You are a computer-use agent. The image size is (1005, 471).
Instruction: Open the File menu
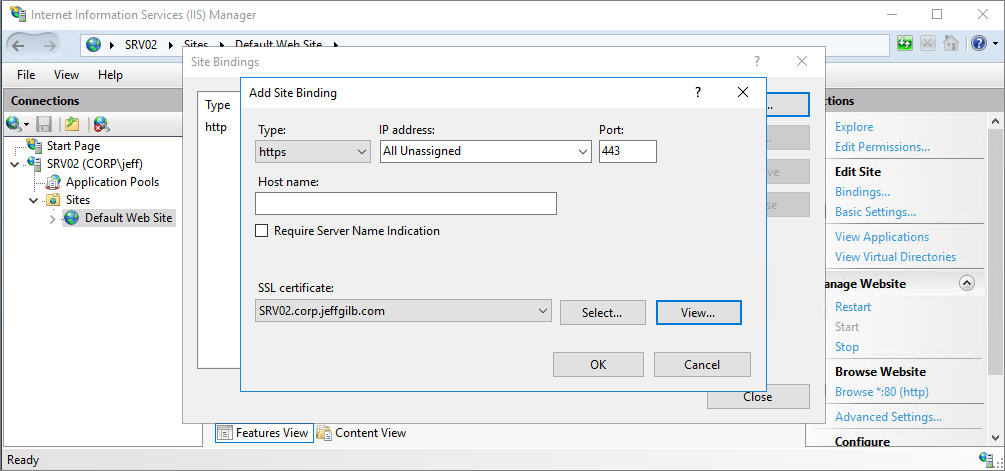tap(26, 75)
